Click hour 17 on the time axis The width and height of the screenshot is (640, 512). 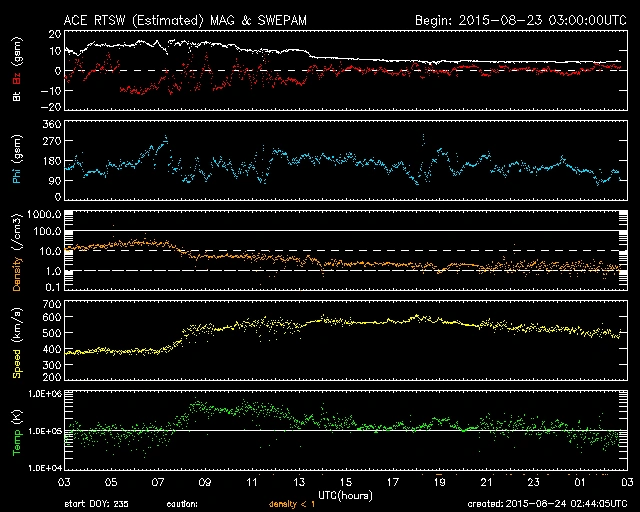pyautogui.click(x=392, y=482)
